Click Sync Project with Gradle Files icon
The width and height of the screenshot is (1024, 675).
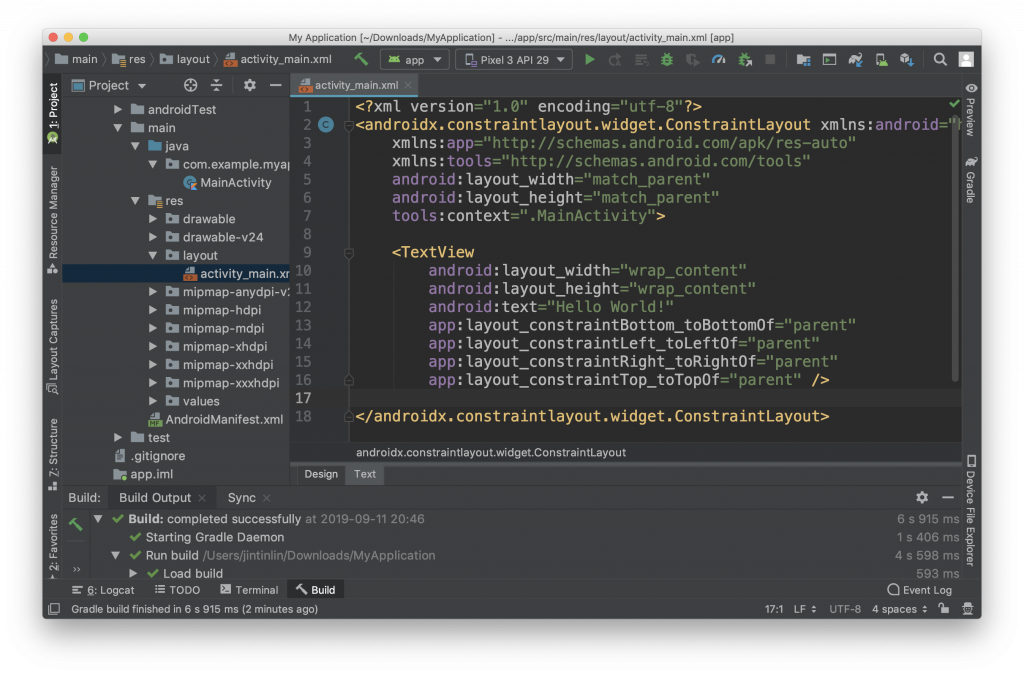(x=856, y=60)
